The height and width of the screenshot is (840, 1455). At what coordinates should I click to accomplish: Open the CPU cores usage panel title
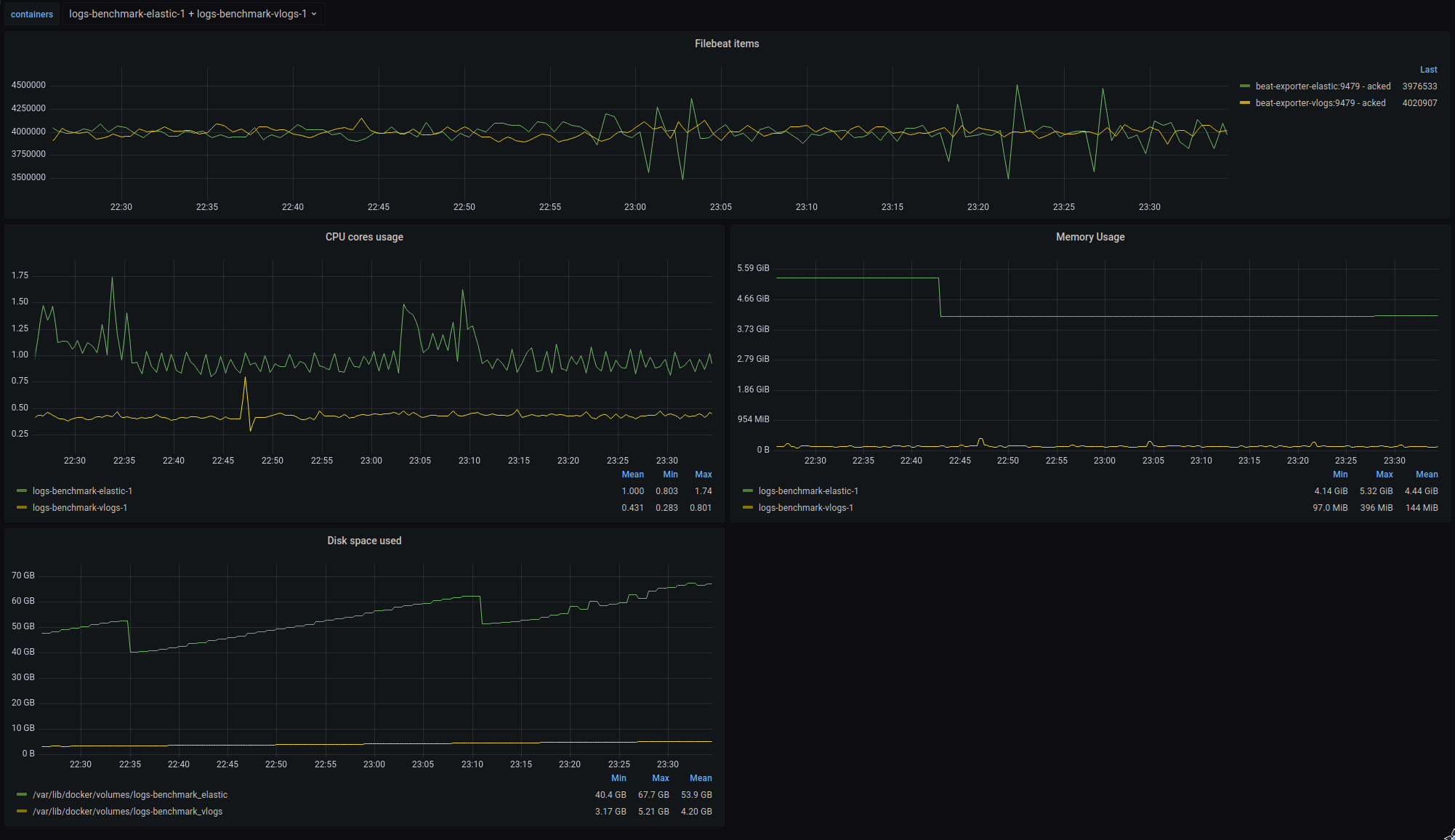pos(364,237)
